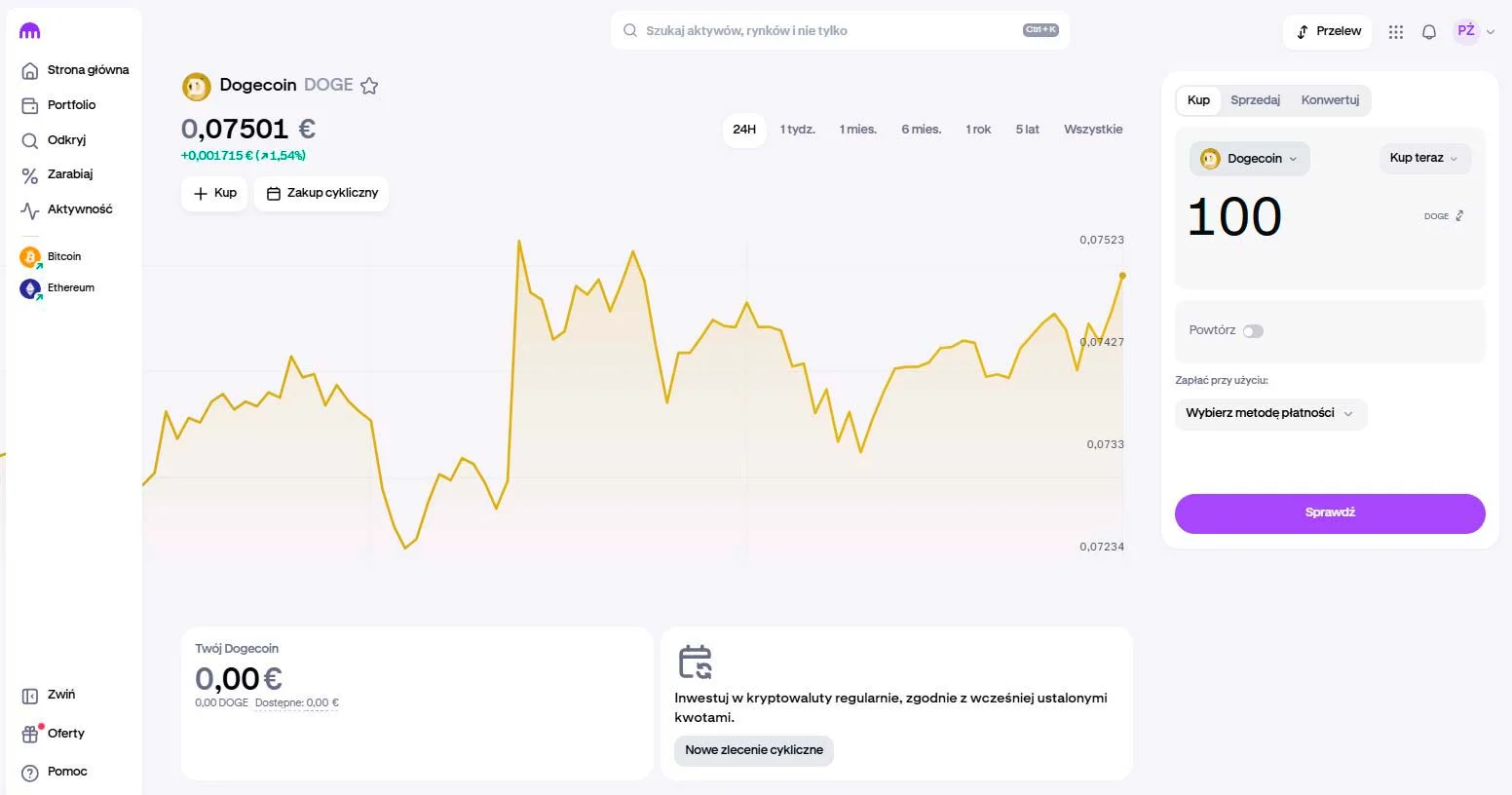1512x795 pixels.
Task: Click the latest price point on chart
Action: tap(1122, 276)
